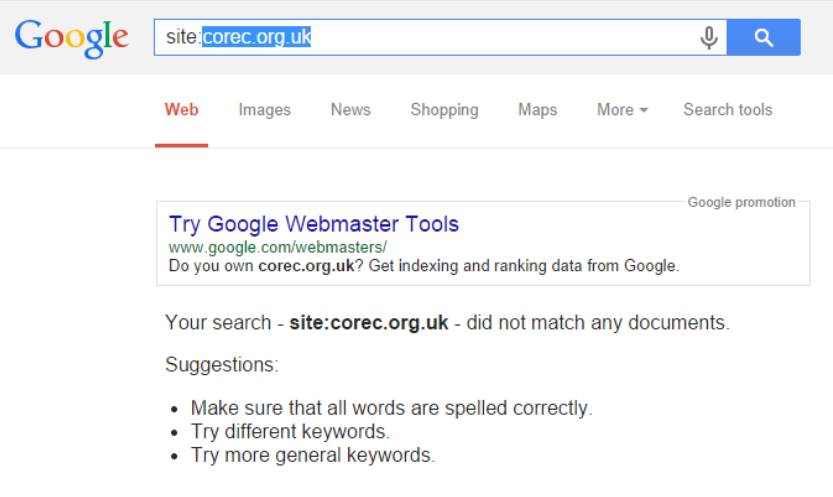This screenshot has width=833, height=497.
Task: Click the www.google.com/webmasters/ green URL
Action: [x=277, y=247]
